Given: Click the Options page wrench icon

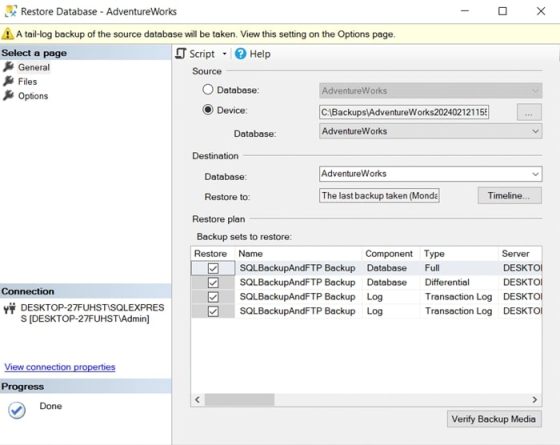Looking at the screenshot, I should coord(9,95).
